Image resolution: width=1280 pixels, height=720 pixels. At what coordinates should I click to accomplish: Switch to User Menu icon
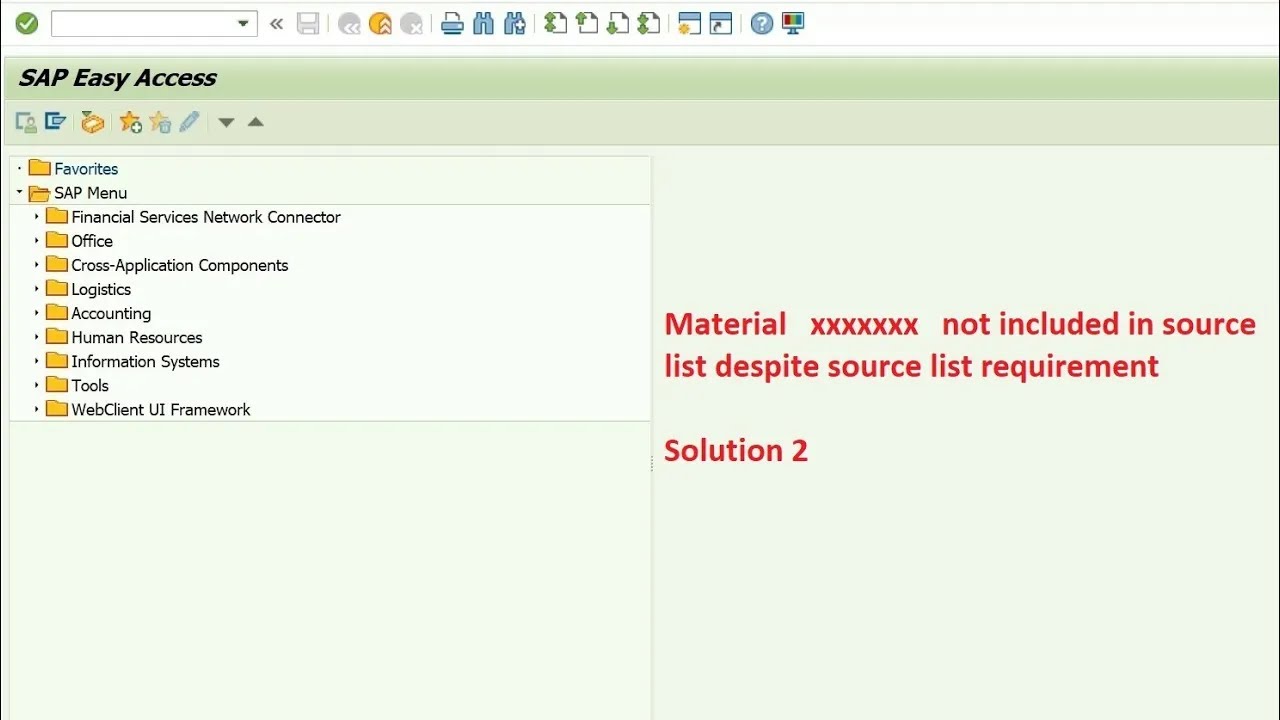tap(26, 122)
